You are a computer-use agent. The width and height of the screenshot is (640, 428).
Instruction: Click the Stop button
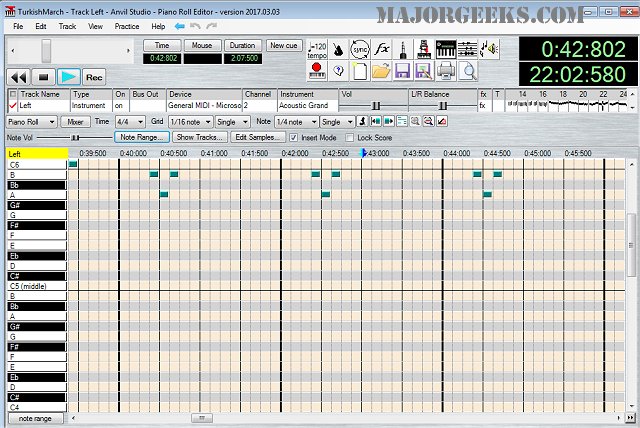(44, 77)
